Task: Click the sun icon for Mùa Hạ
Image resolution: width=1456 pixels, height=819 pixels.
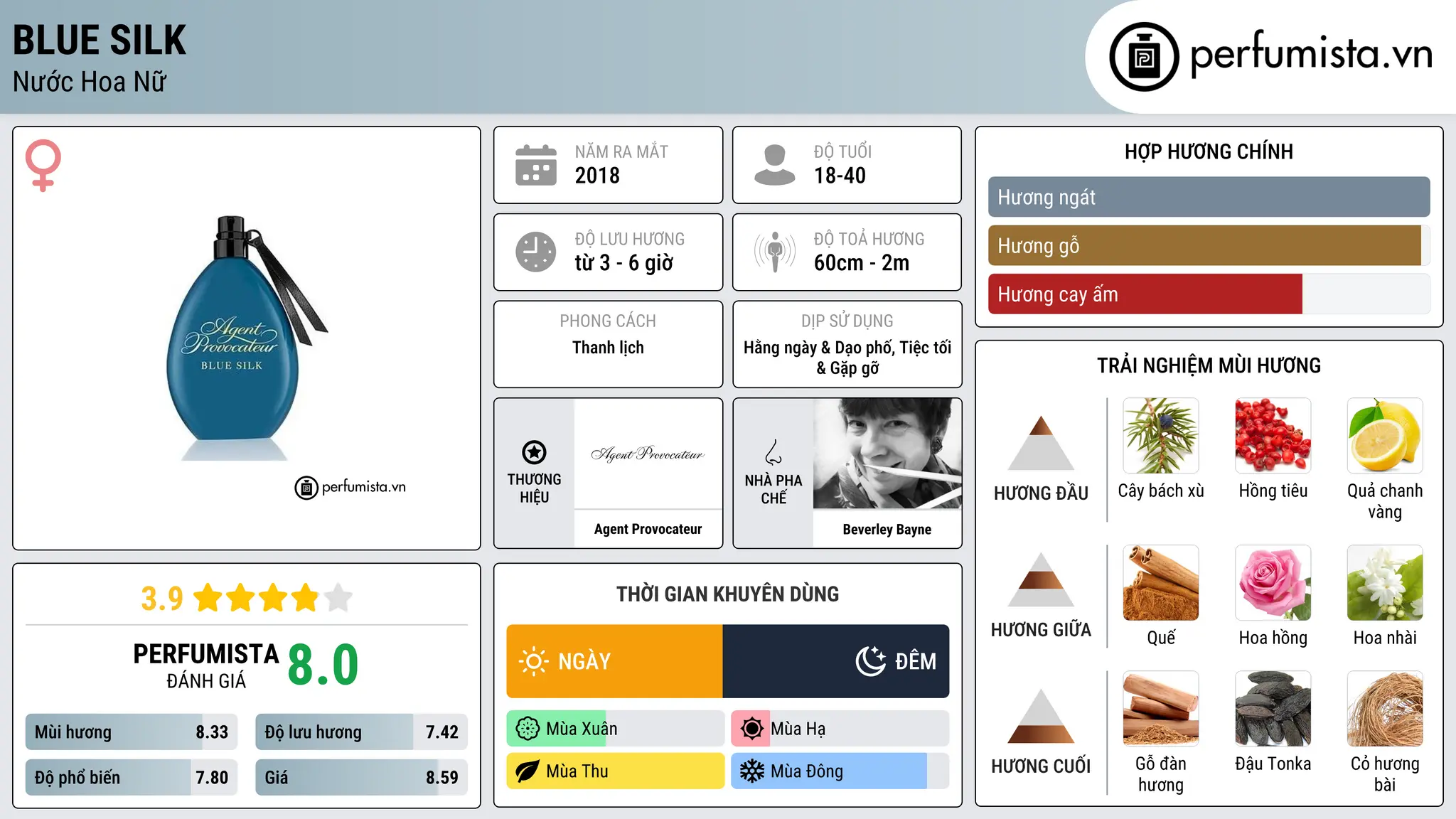Action: (x=751, y=729)
